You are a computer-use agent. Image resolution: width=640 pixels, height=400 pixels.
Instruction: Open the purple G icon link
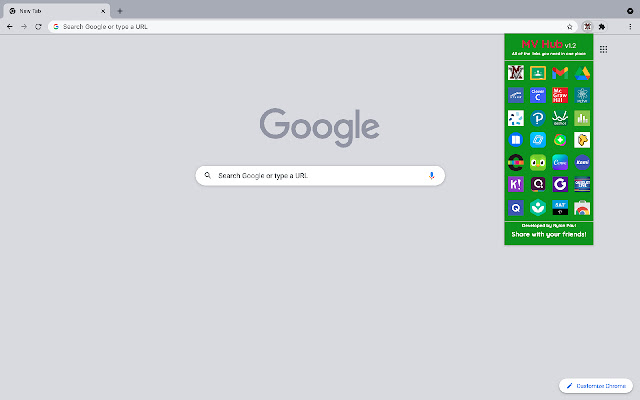point(560,184)
